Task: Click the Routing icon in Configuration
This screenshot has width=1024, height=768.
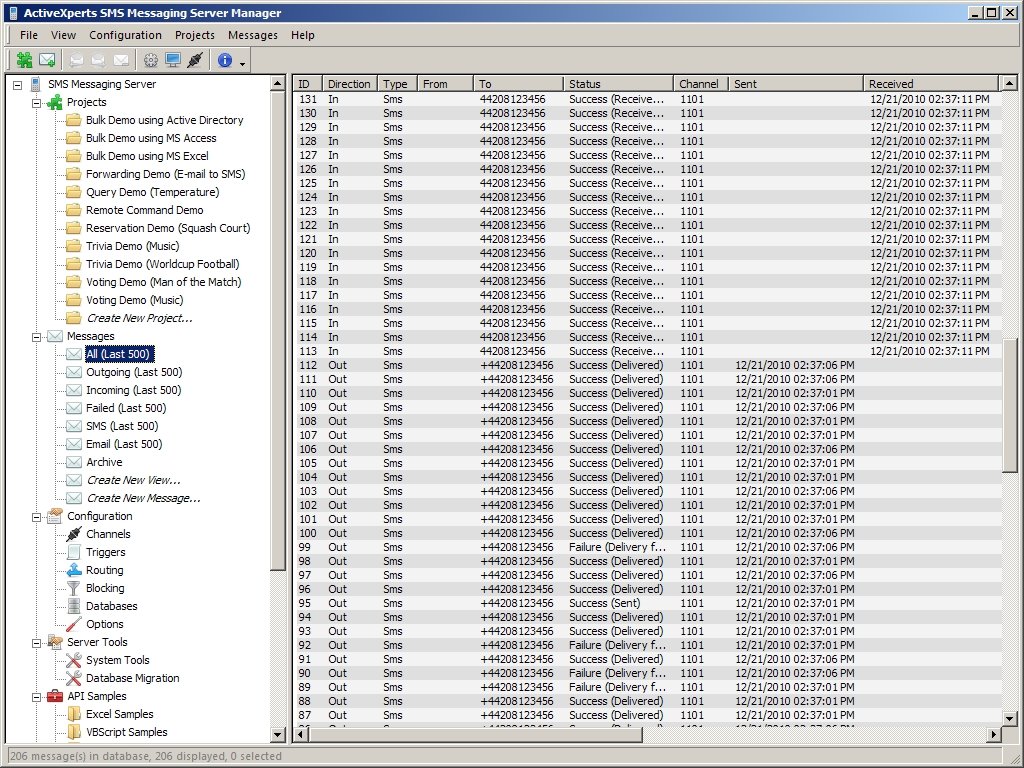Action: pyautogui.click(x=74, y=570)
